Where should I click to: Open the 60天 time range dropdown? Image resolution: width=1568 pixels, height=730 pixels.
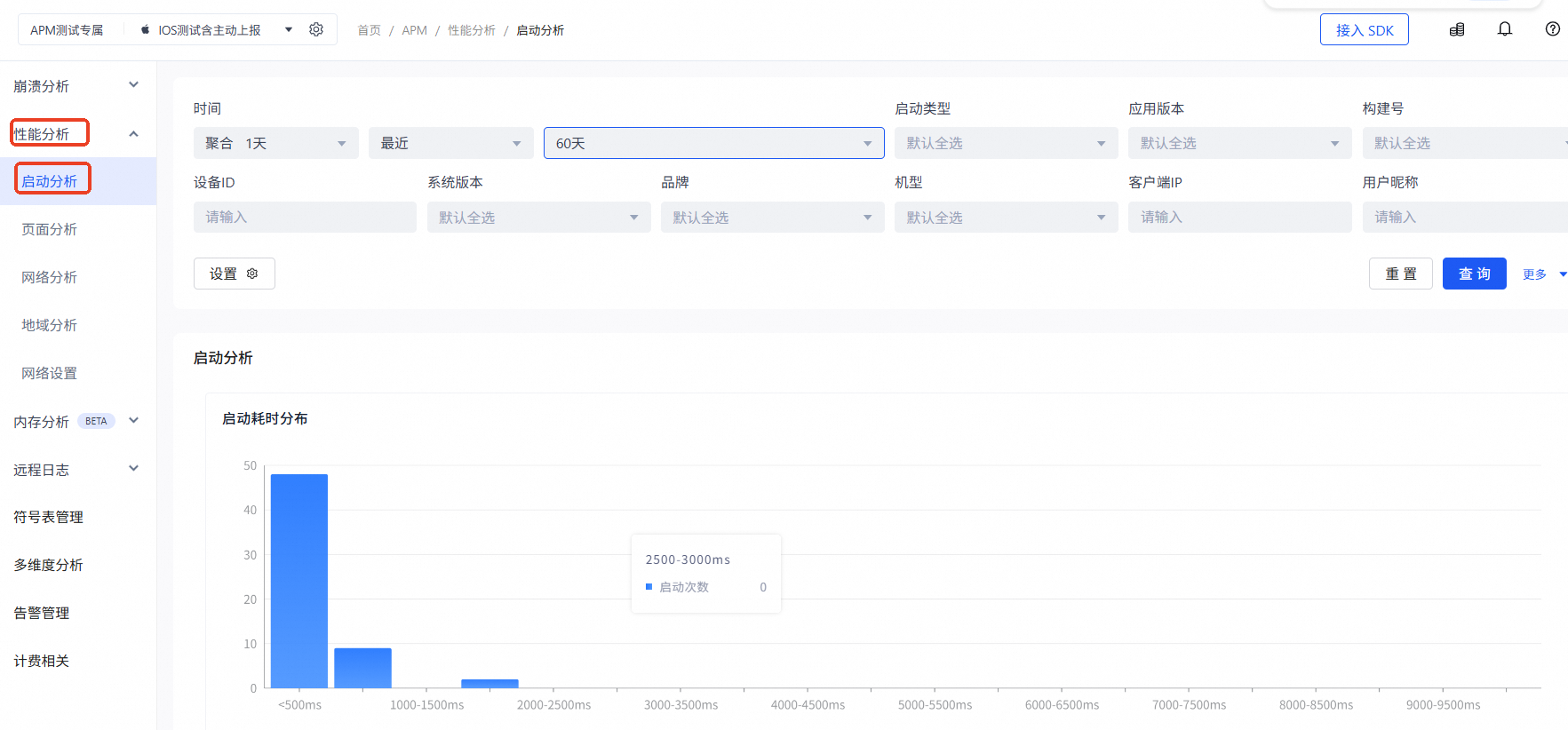[x=712, y=143]
